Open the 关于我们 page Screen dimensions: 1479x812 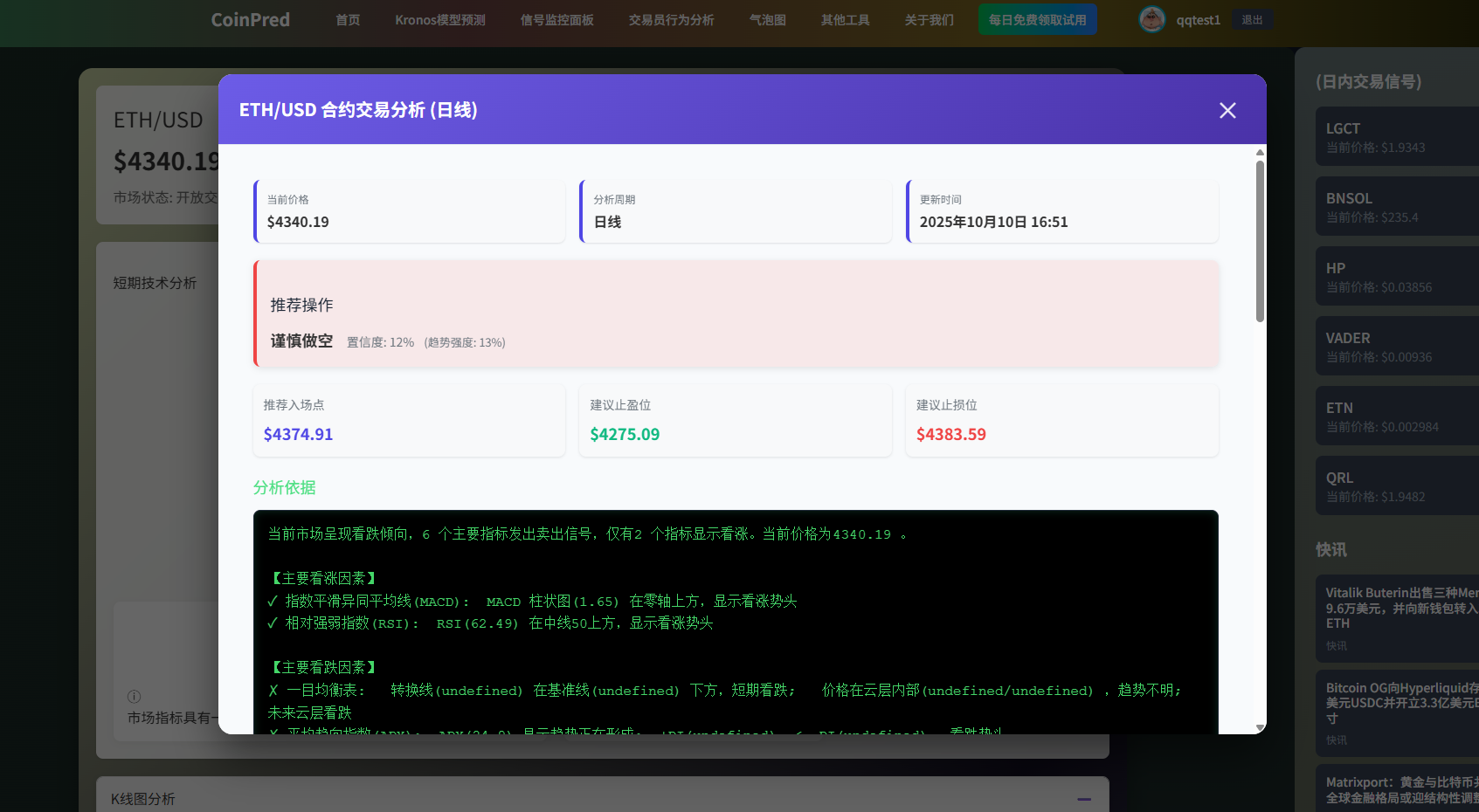(929, 20)
